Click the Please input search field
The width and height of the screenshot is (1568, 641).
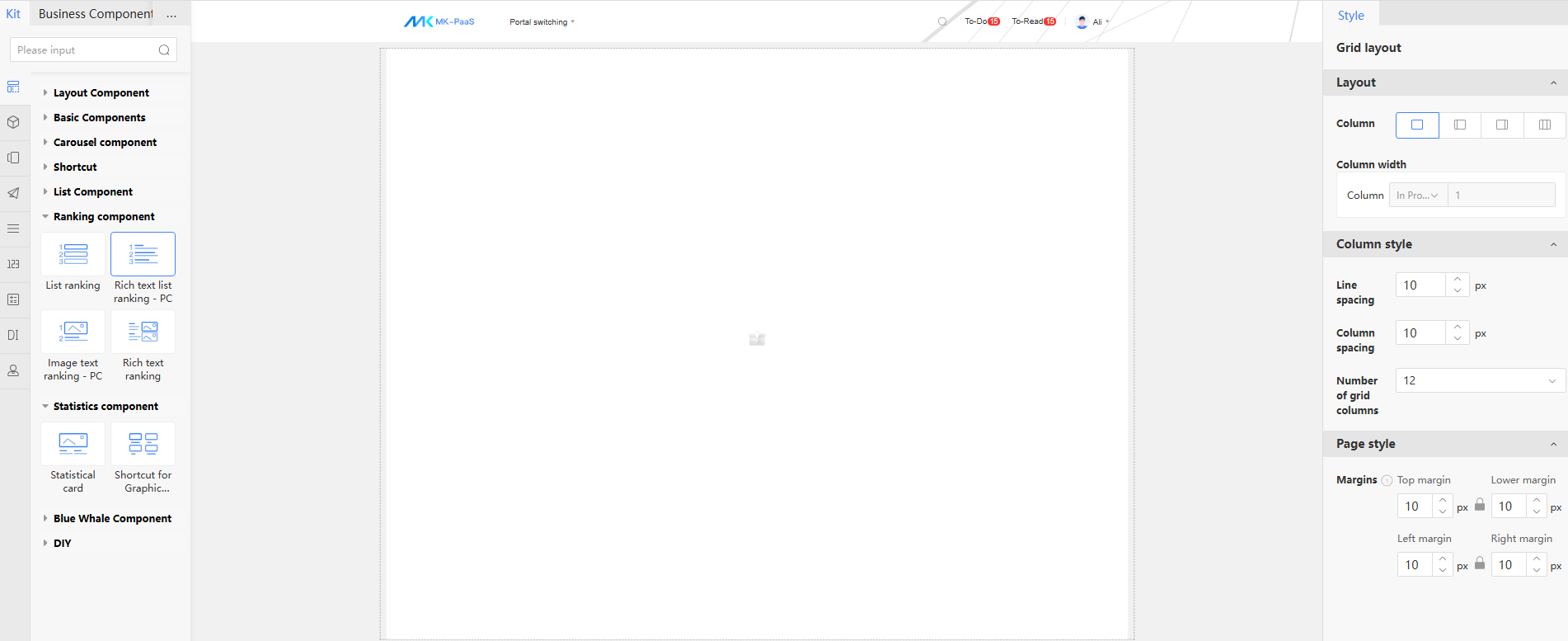(85, 50)
